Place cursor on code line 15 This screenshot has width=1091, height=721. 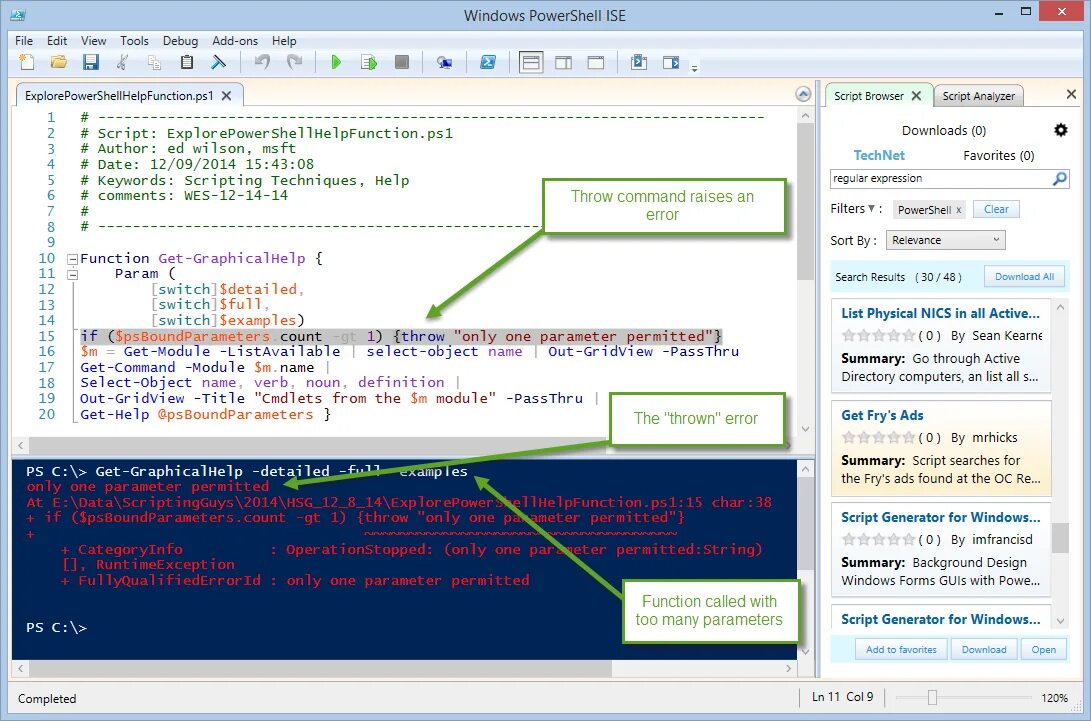[x=401, y=336]
